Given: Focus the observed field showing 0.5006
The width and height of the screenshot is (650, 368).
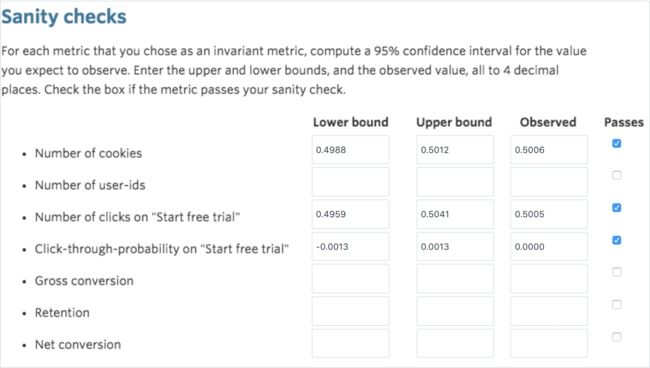Looking at the screenshot, I should (x=549, y=150).
